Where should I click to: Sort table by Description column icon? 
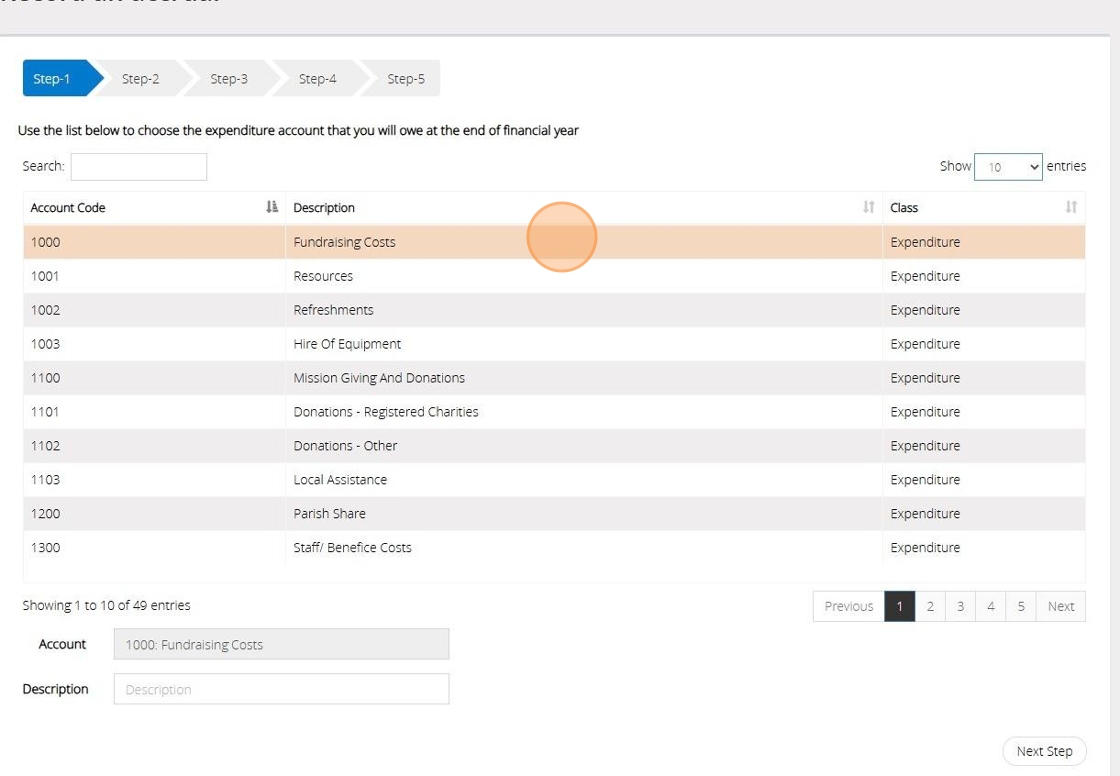point(868,208)
